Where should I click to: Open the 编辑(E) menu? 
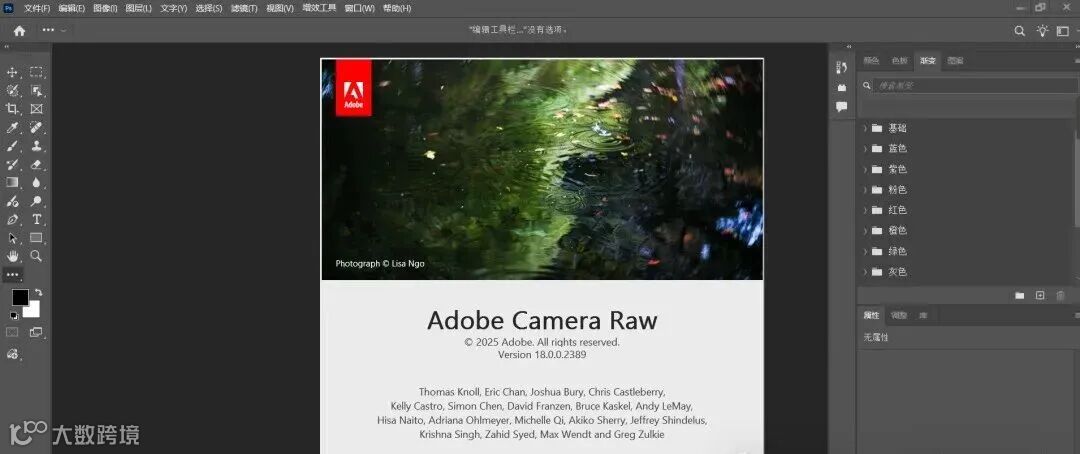[72, 8]
